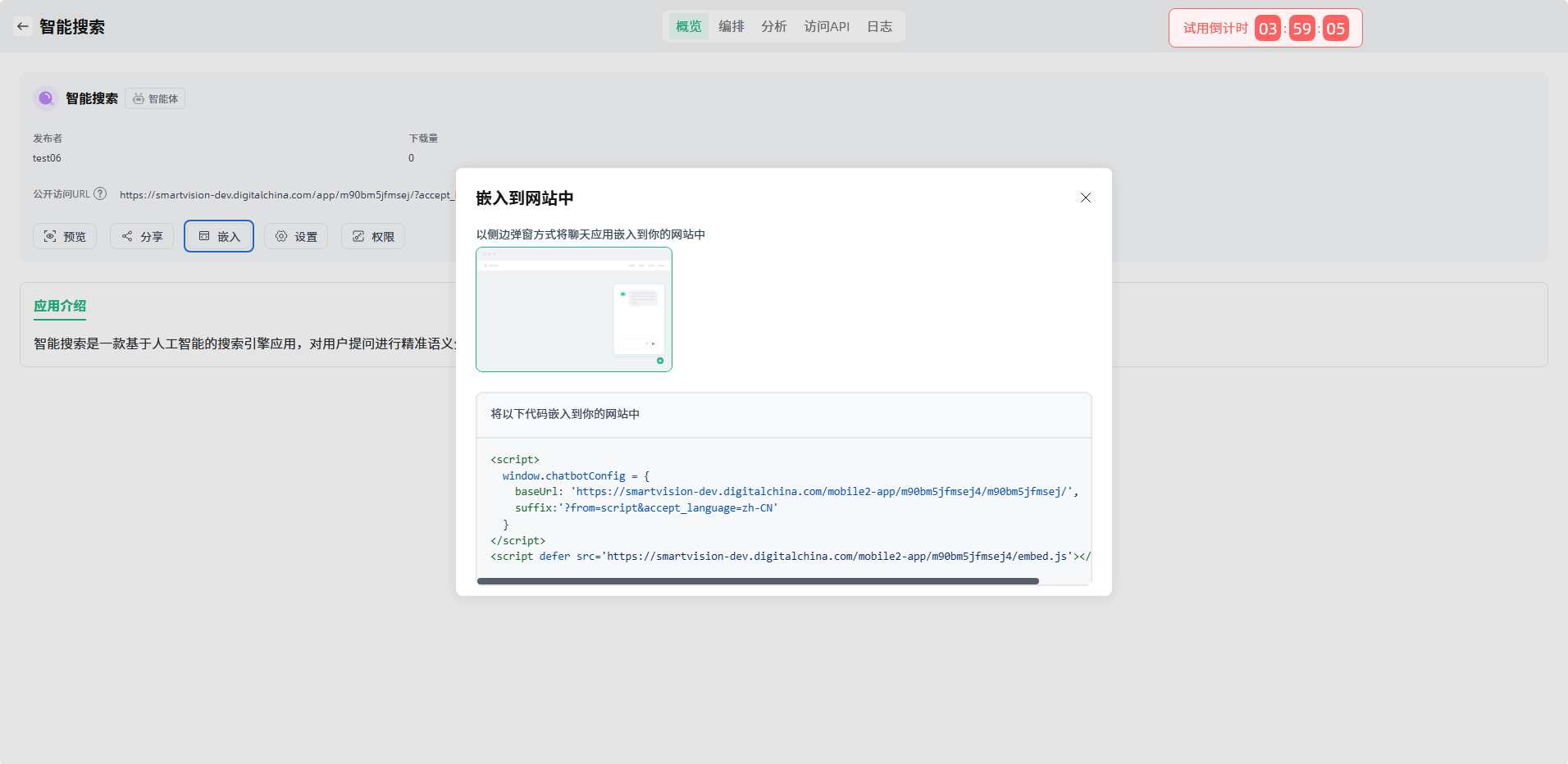This screenshot has width=1568, height=764.
Task: Open the 权限 permissions button
Action: 373,236
